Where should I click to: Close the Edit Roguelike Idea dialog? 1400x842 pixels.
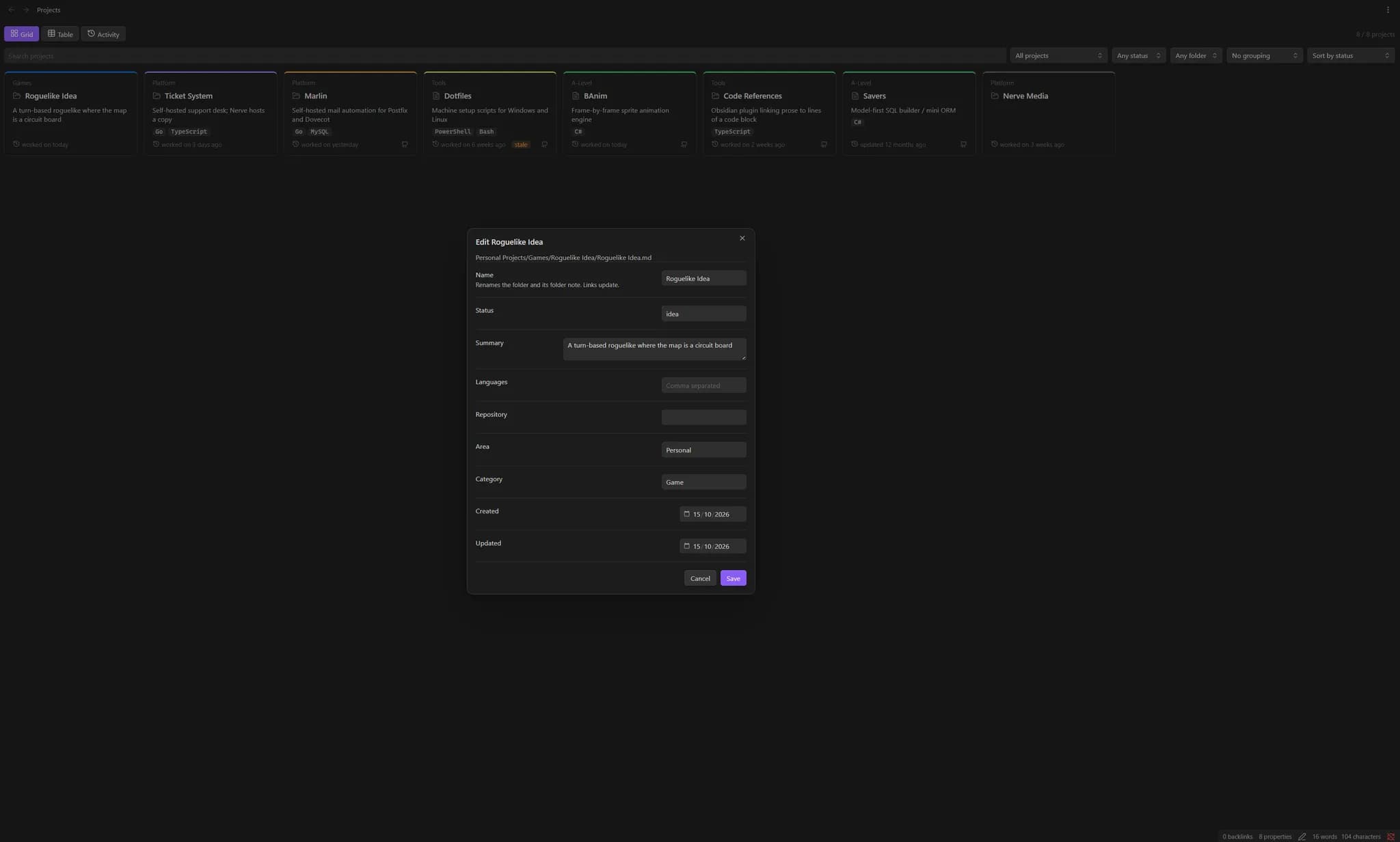[x=742, y=239]
